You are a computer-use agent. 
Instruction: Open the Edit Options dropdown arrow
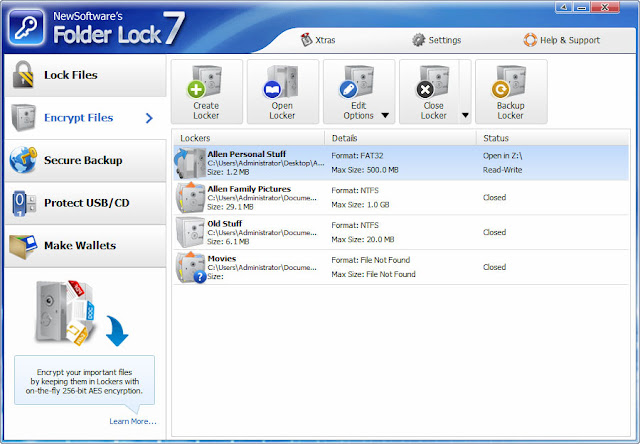(x=385, y=115)
